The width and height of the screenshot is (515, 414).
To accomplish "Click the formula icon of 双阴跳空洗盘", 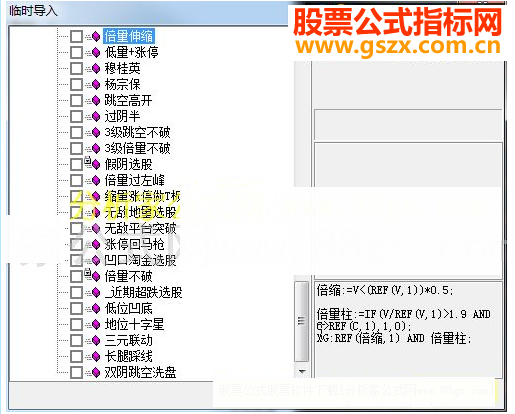I will pos(96,372).
